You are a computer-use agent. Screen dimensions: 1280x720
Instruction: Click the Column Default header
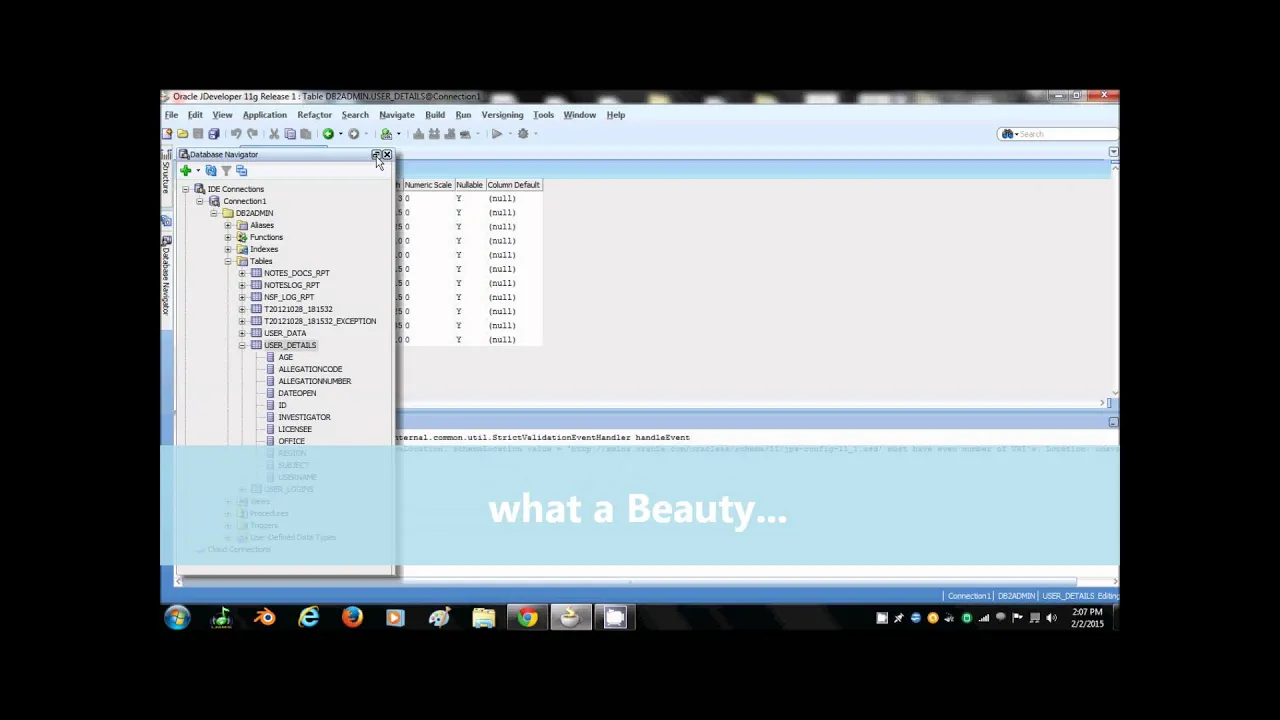click(x=514, y=185)
